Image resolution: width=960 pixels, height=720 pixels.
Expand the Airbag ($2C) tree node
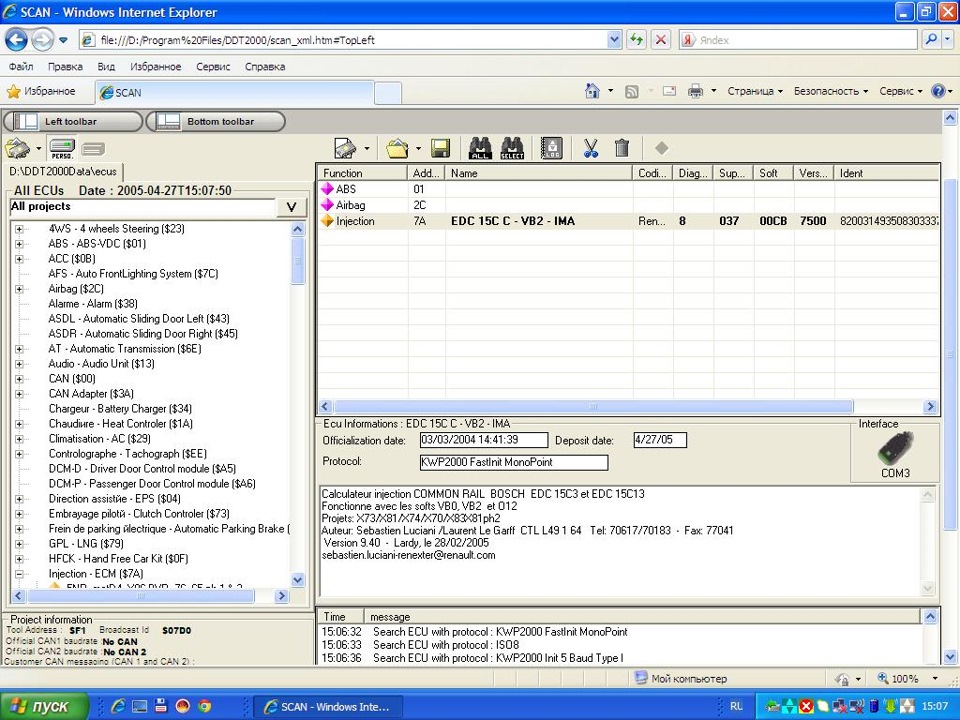click(x=19, y=289)
